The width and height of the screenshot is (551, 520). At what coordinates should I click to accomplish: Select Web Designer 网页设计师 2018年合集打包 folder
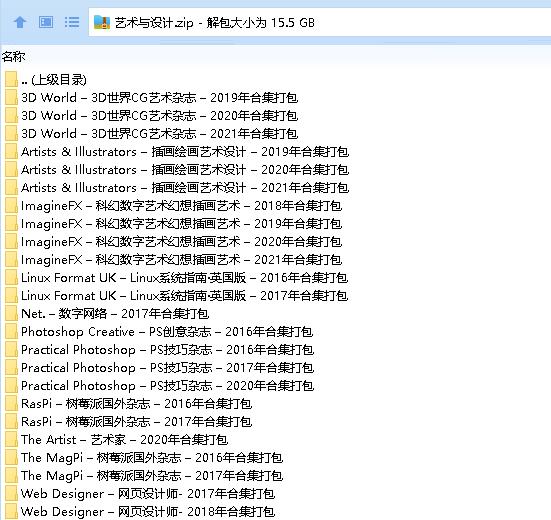pyautogui.click(x=148, y=512)
